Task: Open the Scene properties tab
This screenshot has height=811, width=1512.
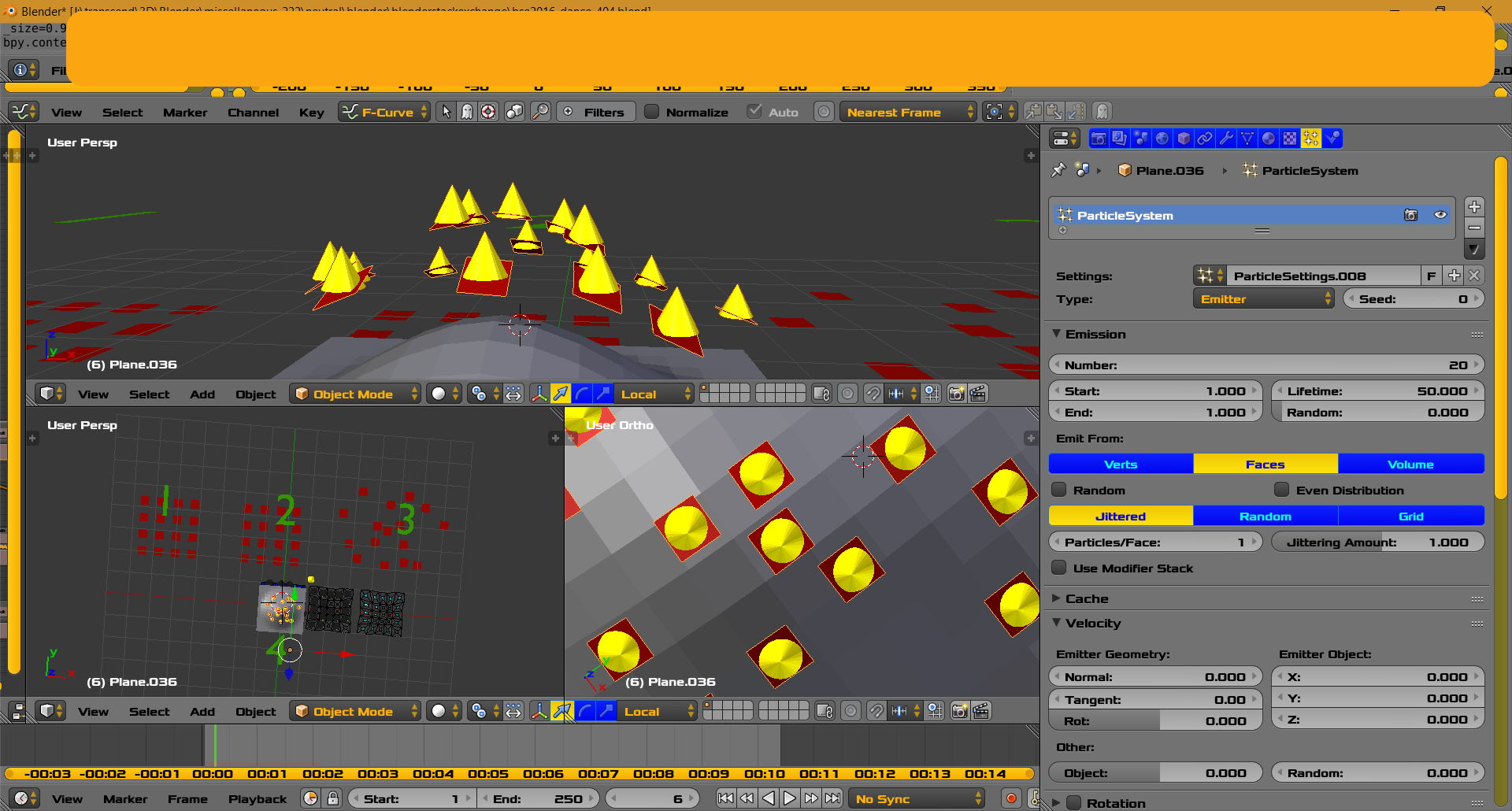Action: click(1141, 139)
